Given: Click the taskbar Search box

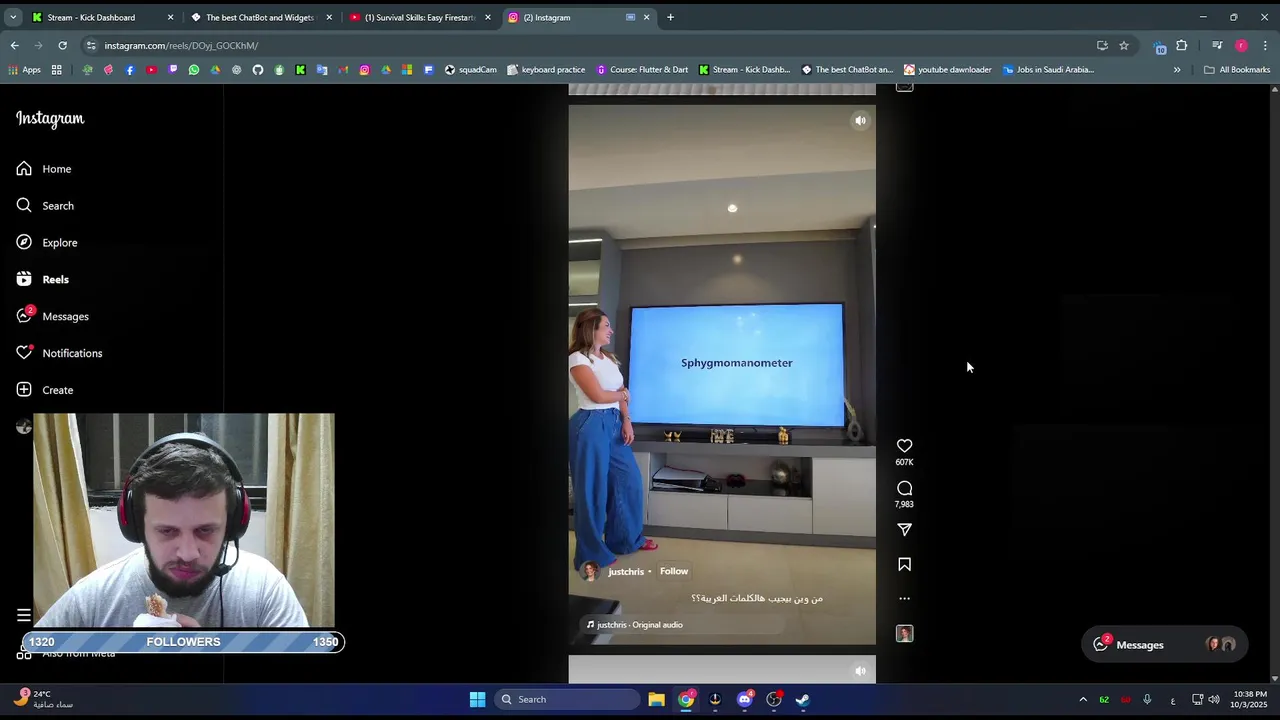Looking at the screenshot, I should pyautogui.click(x=567, y=699).
